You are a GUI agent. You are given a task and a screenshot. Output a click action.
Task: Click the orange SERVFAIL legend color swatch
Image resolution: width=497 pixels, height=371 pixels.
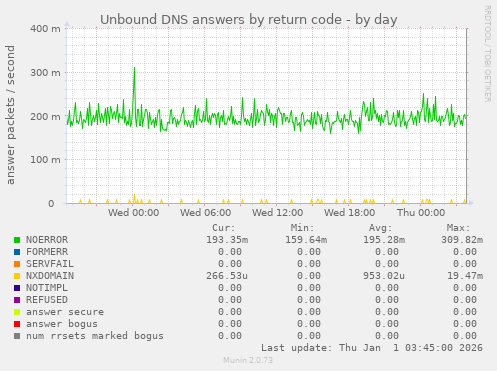coord(17,264)
